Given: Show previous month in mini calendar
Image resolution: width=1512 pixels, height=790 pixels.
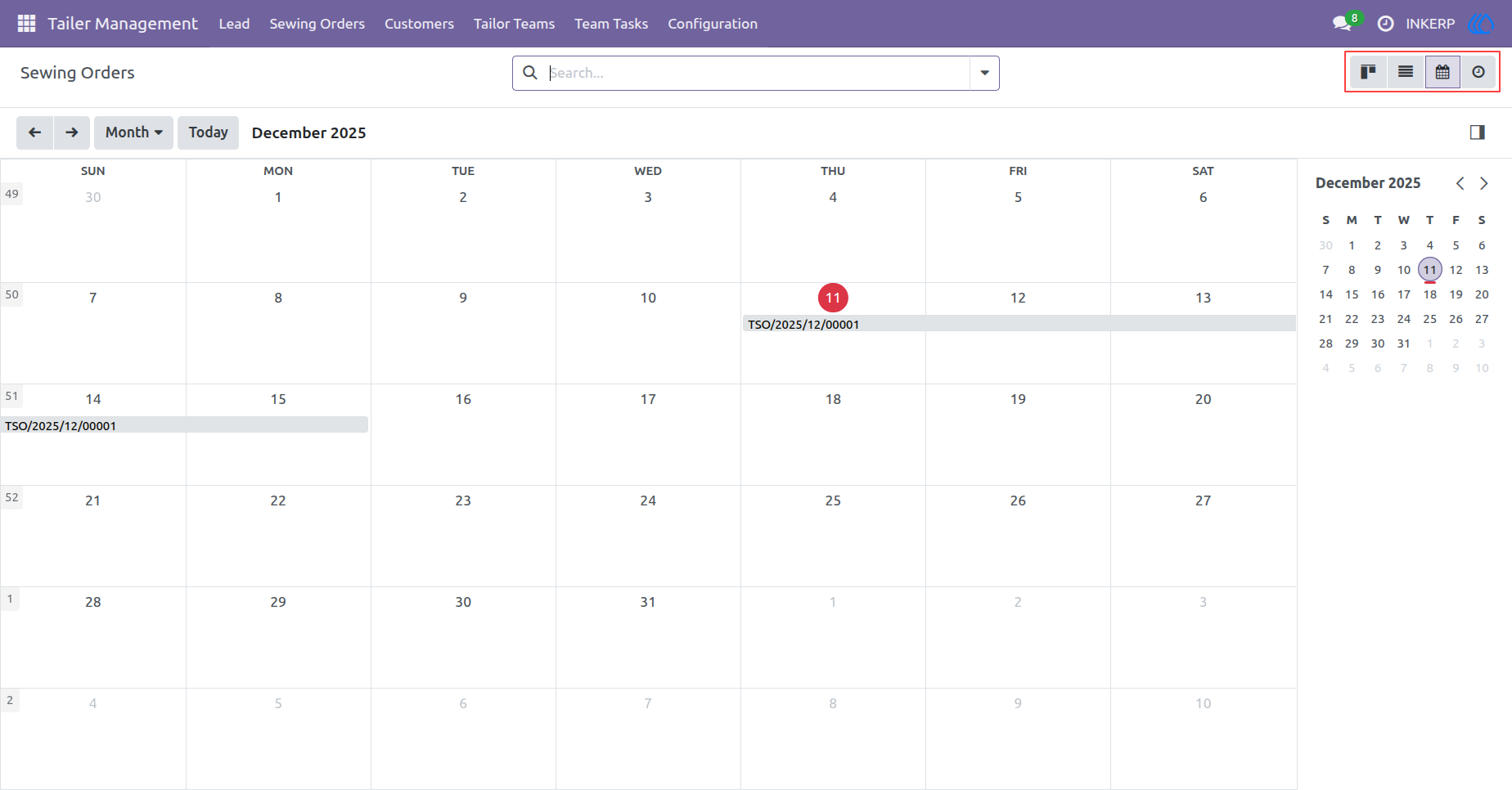Looking at the screenshot, I should pos(1460,183).
